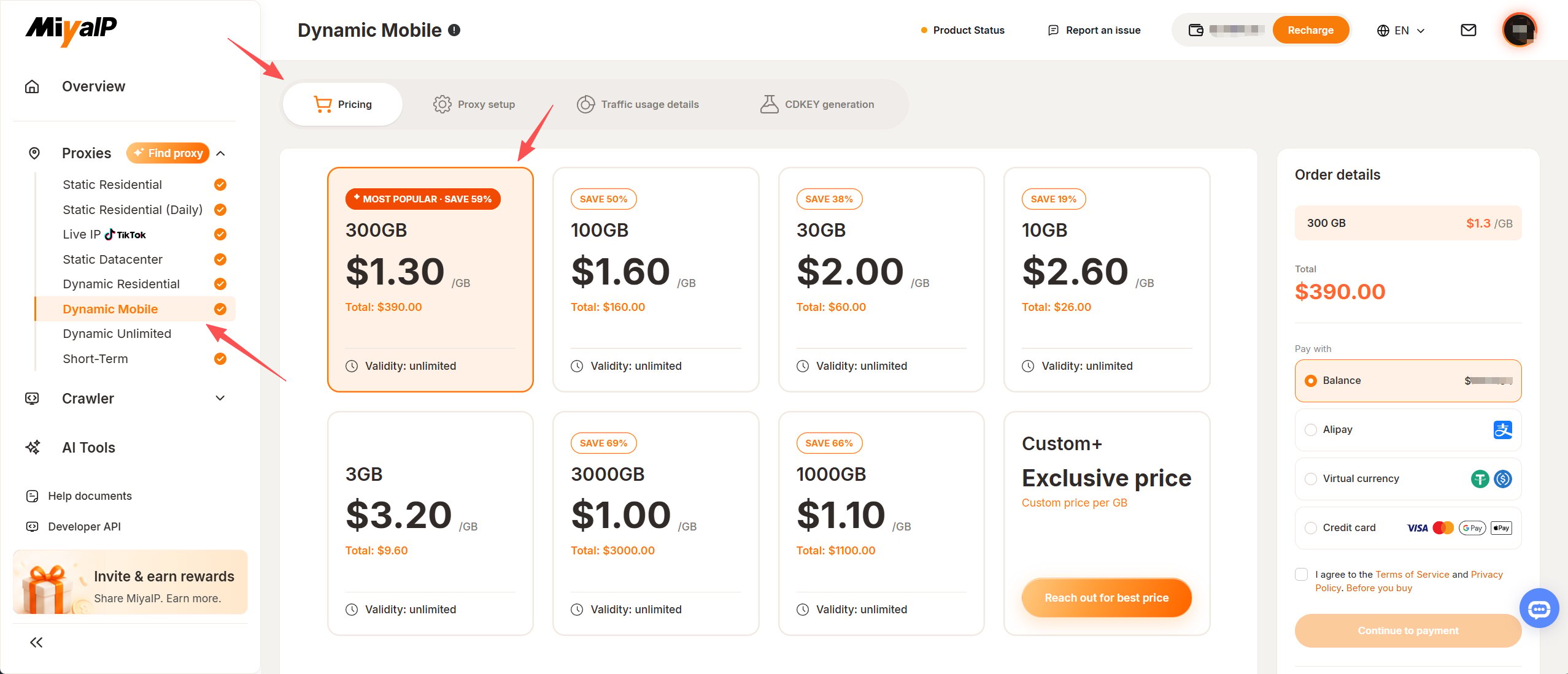Click the TikTok logo next to Live IP

click(125, 235)
